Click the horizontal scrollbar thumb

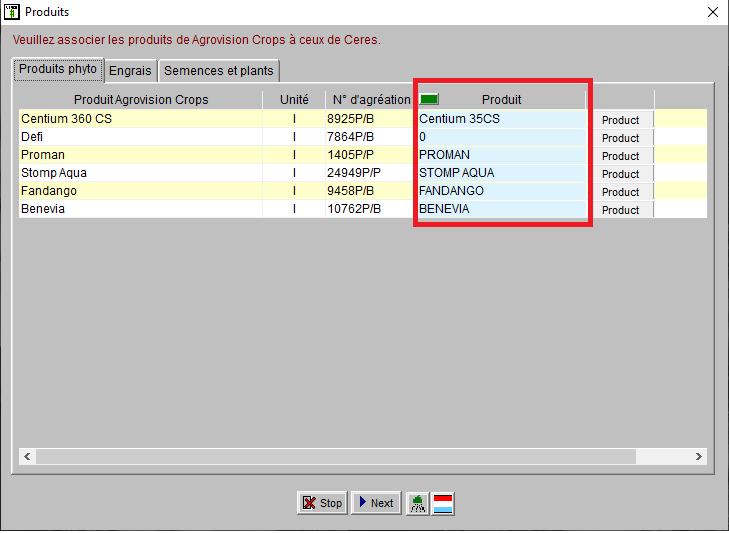click(336, 456)
